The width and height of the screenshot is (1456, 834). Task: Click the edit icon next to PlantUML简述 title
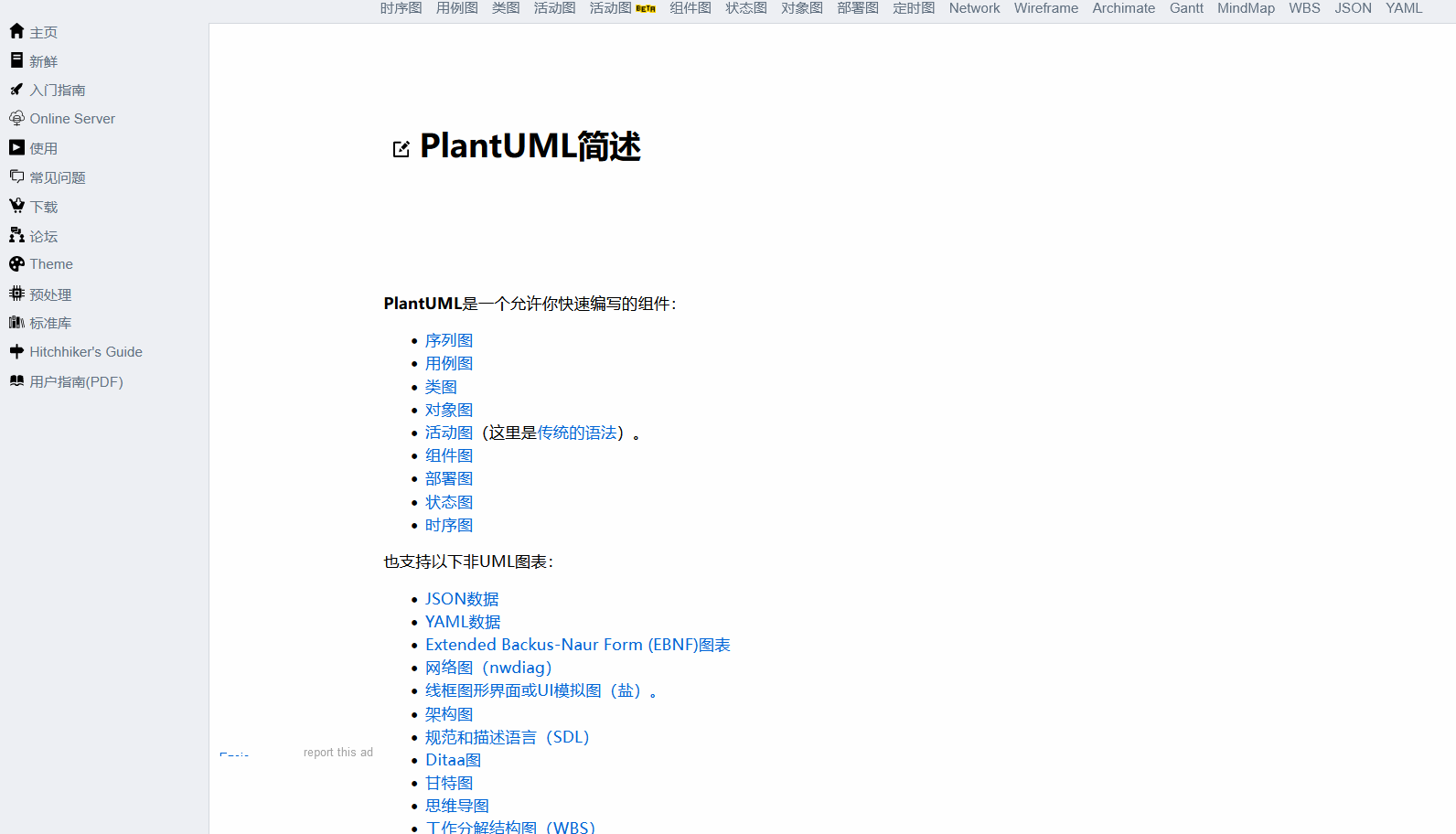click(x=401, y=149)
